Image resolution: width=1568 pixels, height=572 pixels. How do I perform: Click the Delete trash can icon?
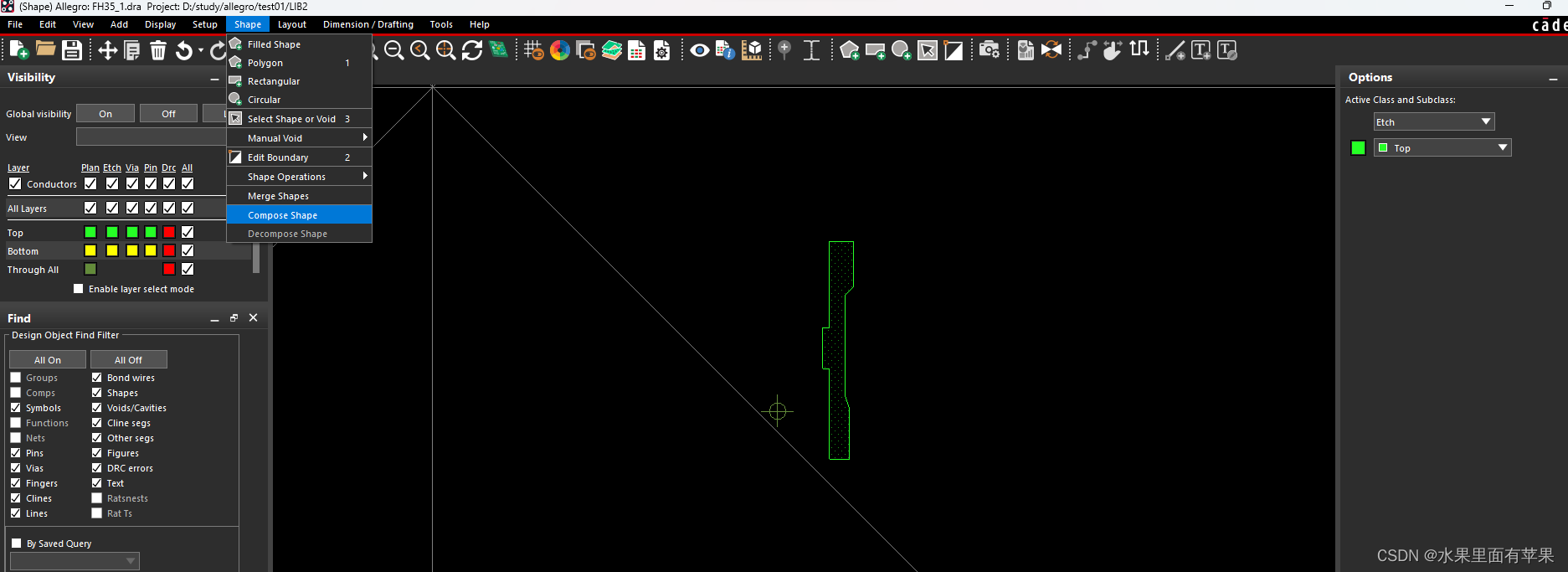coord(158,50)
